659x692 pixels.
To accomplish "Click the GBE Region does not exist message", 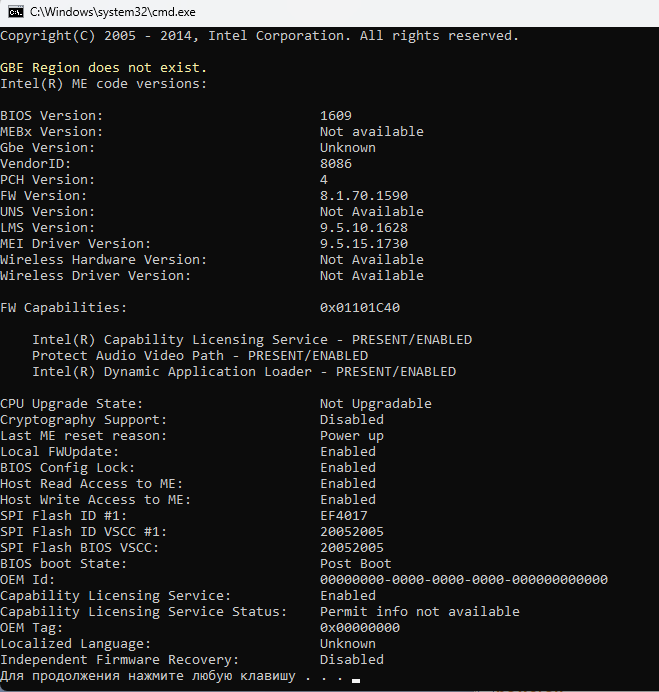I will (x=104, y=67).
